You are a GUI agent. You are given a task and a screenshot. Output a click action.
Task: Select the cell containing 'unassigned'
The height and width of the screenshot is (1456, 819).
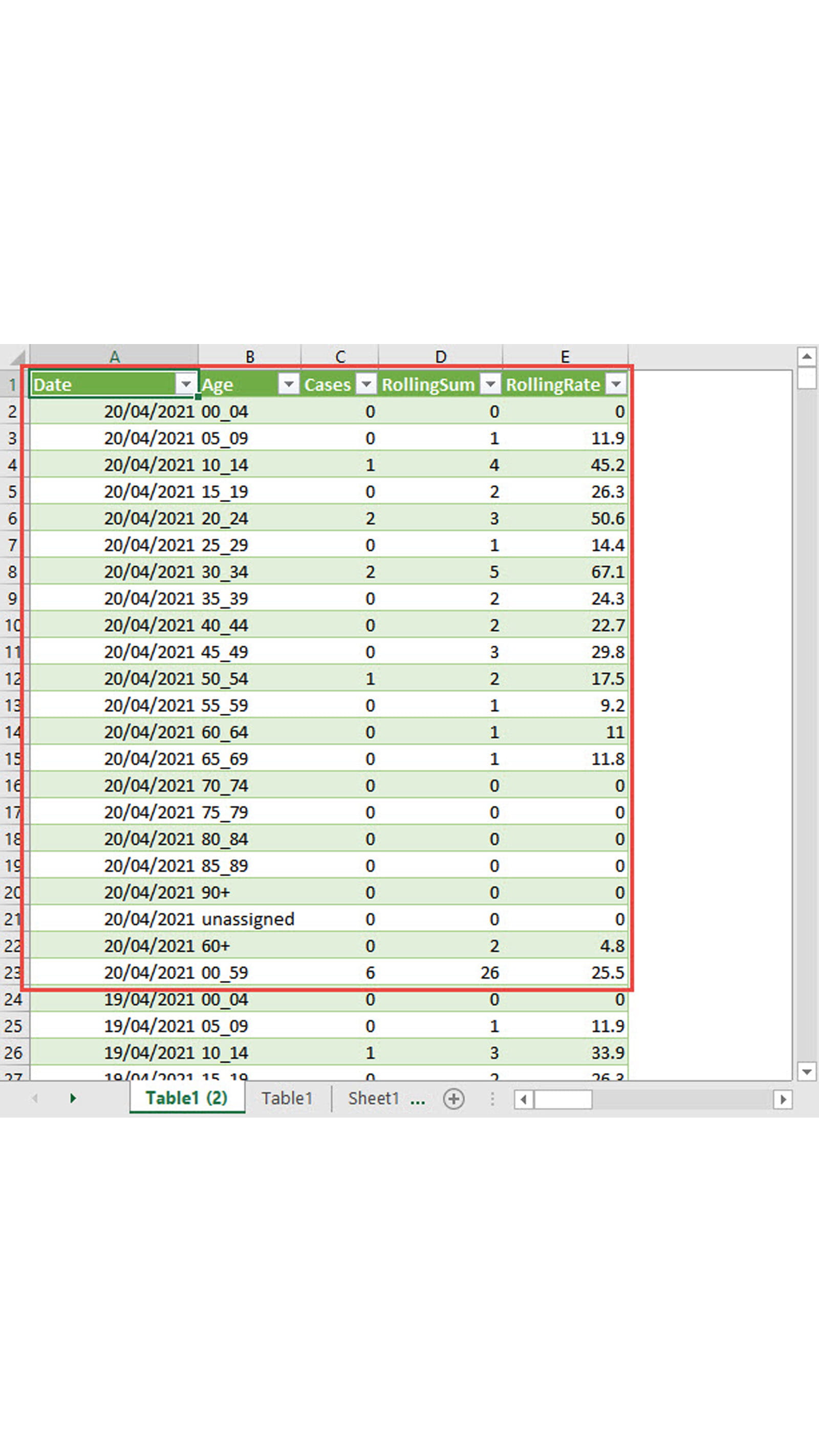(249, 919)
